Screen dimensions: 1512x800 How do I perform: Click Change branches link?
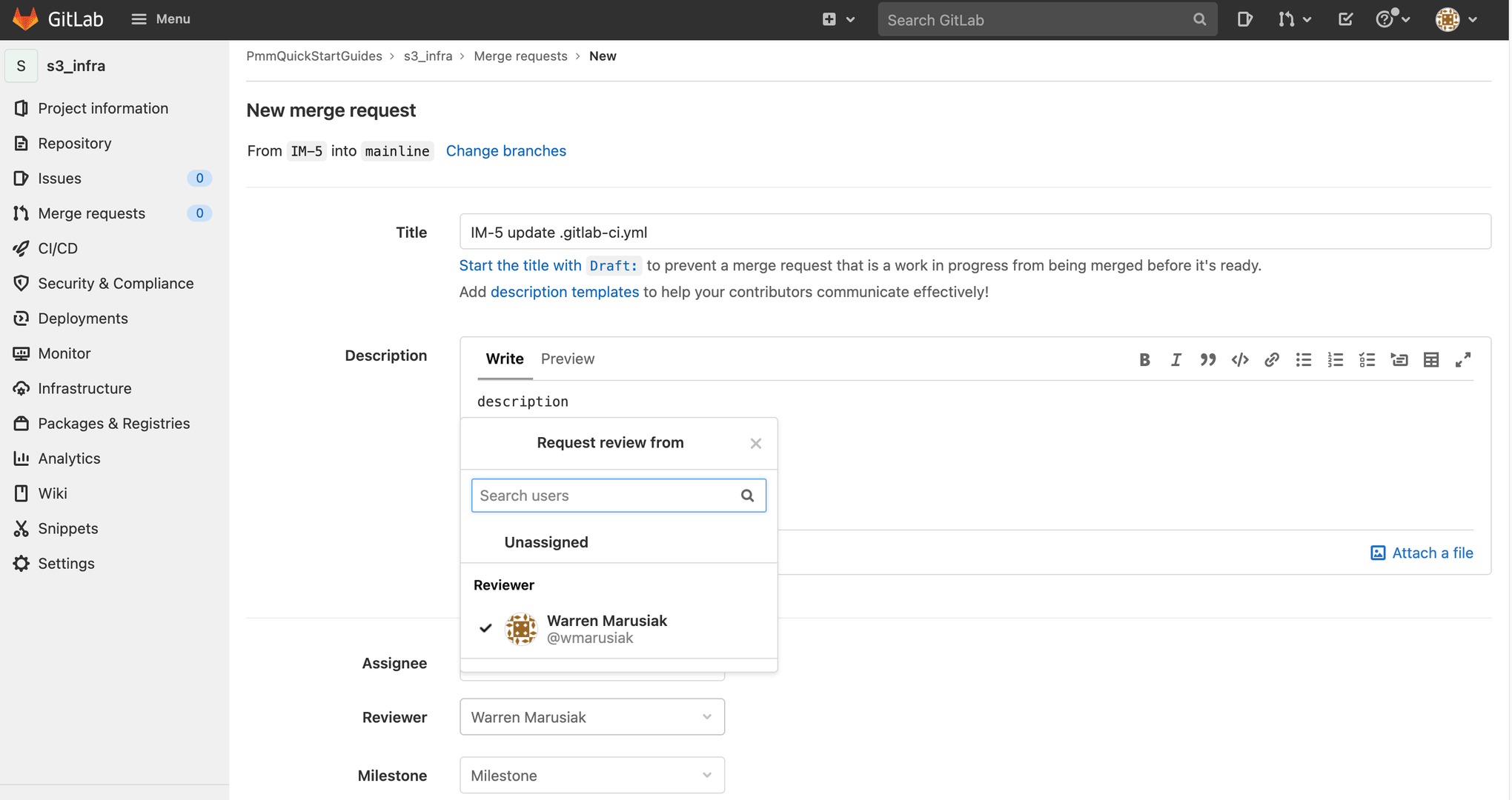pos(507,150)
